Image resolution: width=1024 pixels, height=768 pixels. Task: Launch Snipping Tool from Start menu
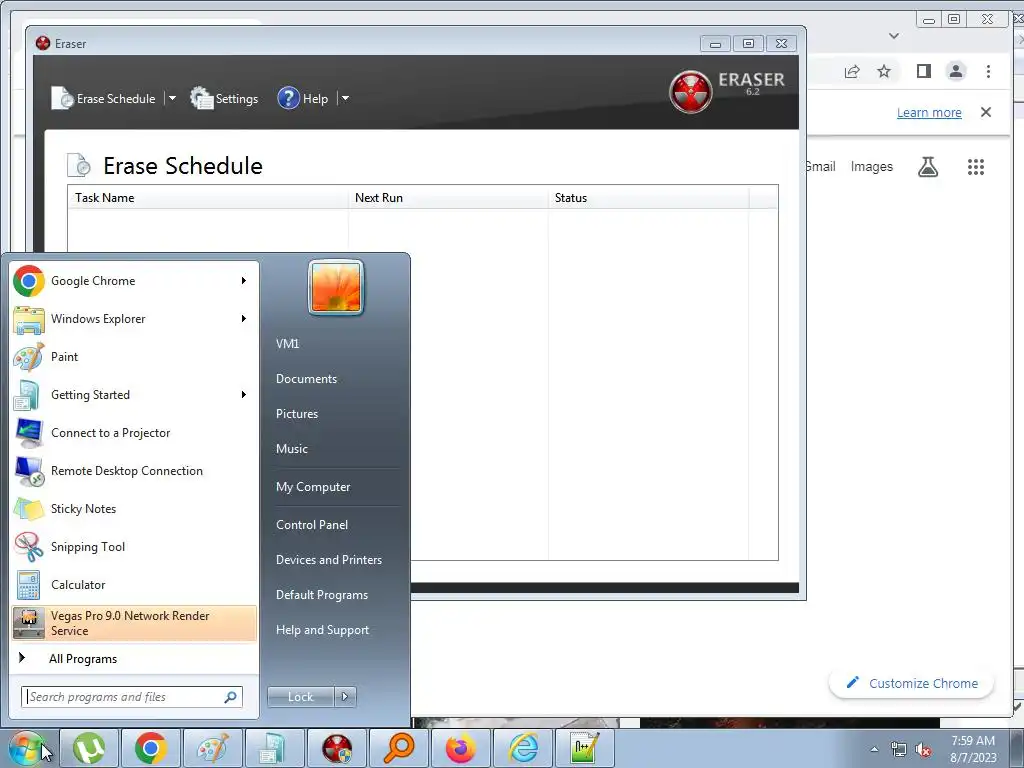coord(134,547)
